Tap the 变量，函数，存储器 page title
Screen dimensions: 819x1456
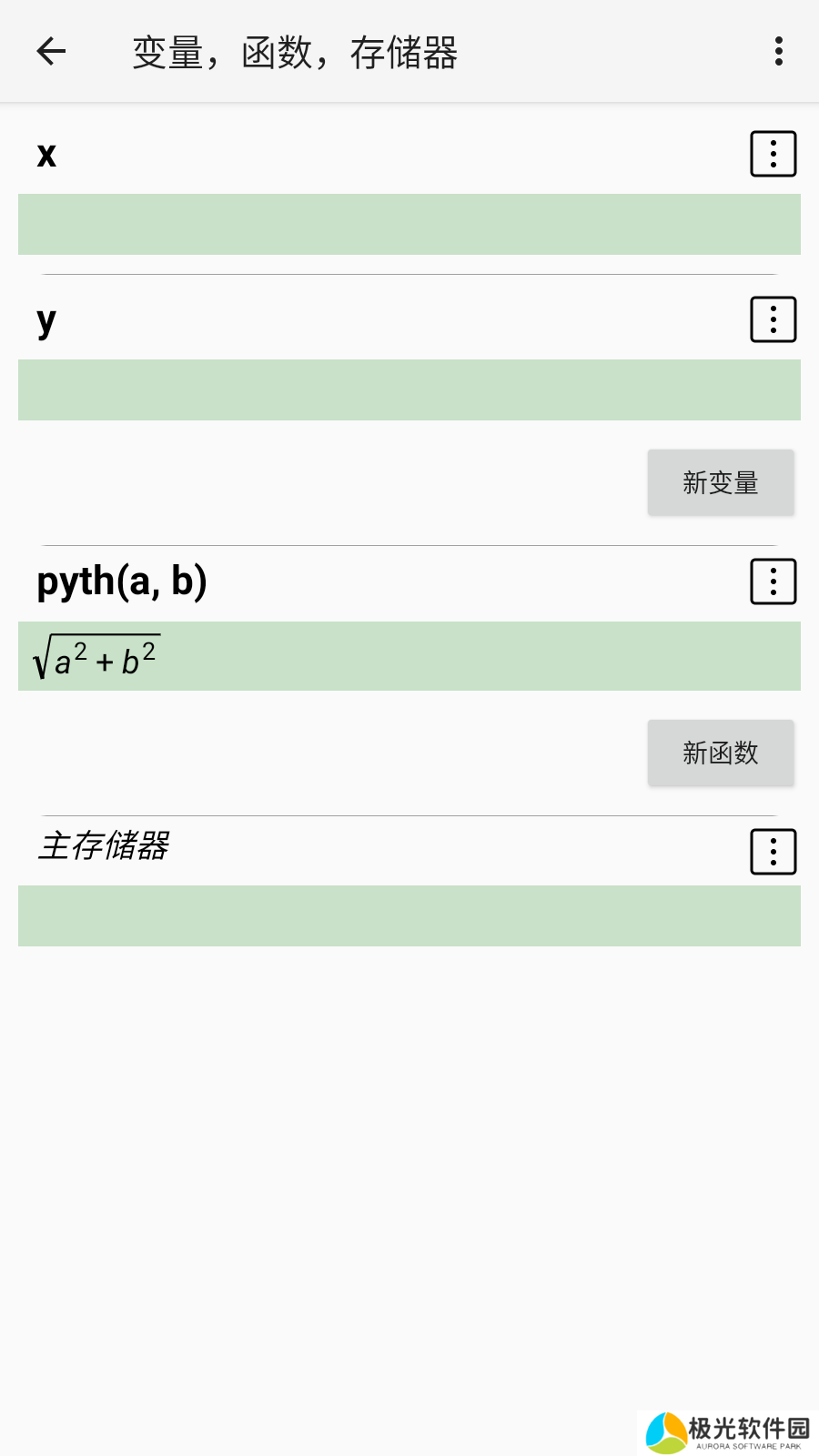[295, 53]
